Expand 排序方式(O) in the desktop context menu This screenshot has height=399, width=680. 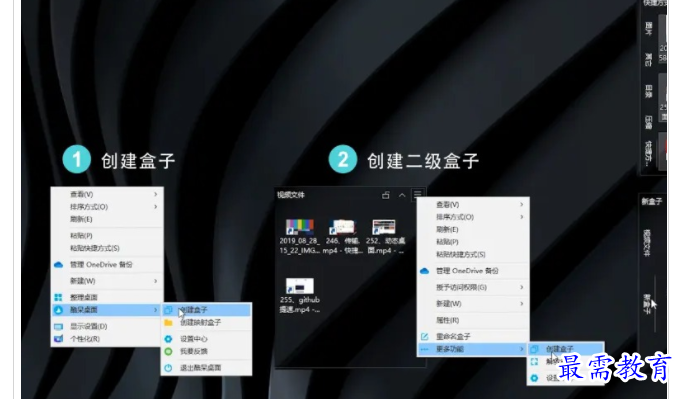(107, 207)
